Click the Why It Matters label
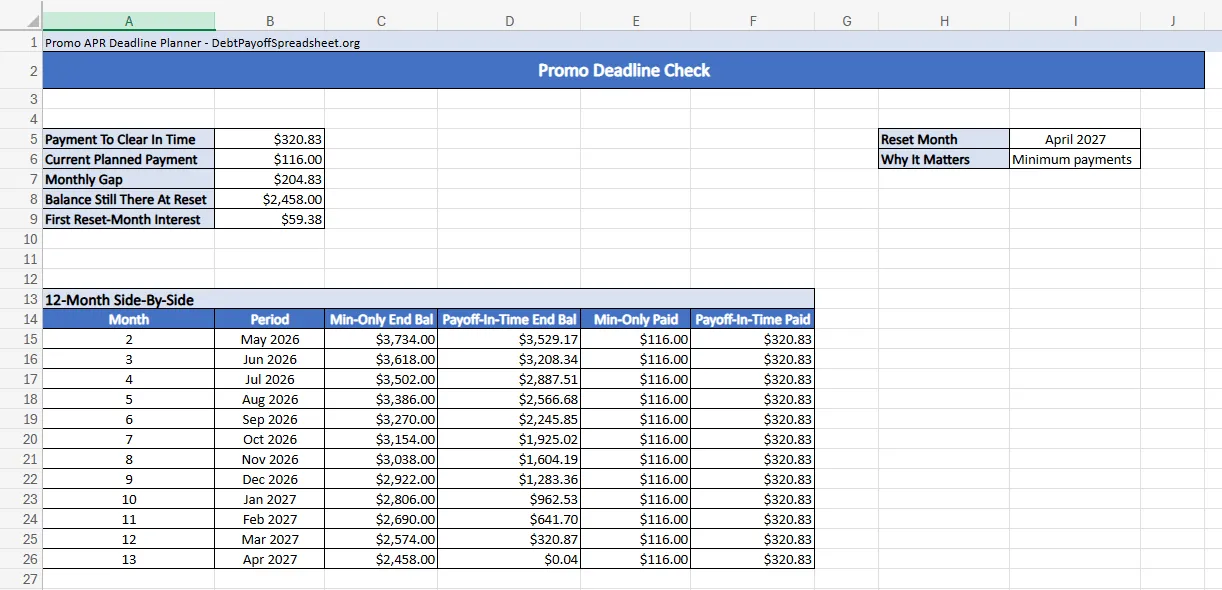The width and height of the screenshot is (1222, 590). [944, 159]
